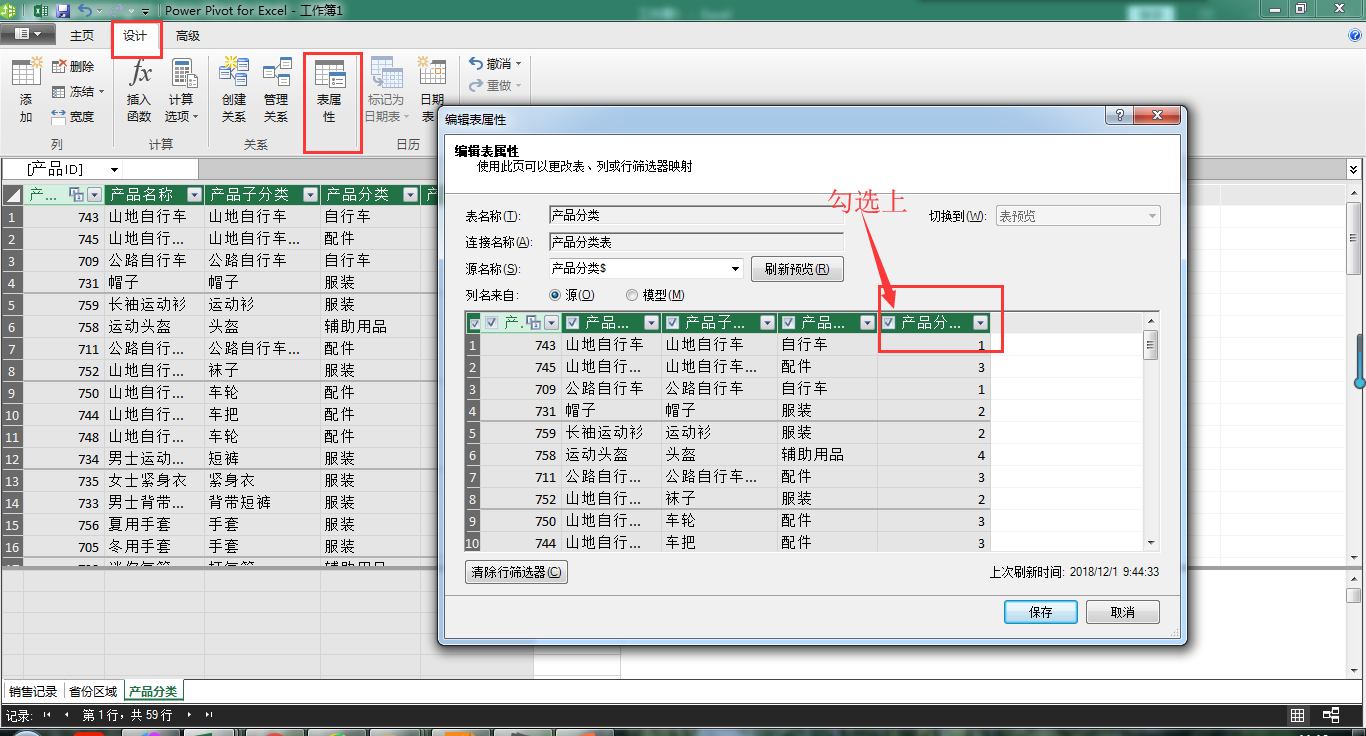Click the 连接名称 field 产品分类表
Image resolution: width=1366 pixels, height=736 pixels.
click(x=696, y=242)
